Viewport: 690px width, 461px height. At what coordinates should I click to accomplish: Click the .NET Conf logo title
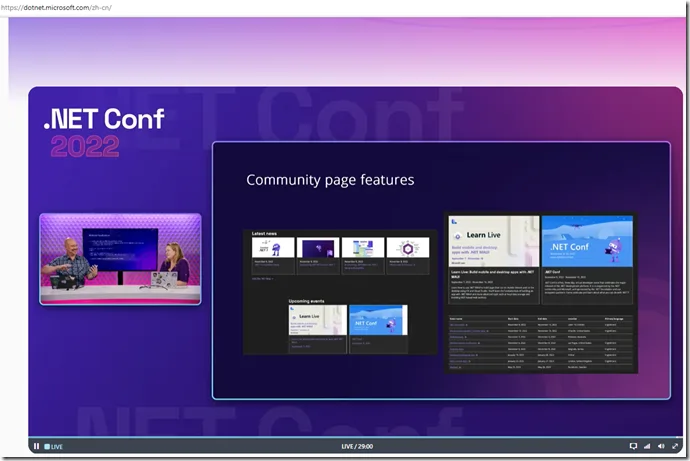tap(104, 119)
